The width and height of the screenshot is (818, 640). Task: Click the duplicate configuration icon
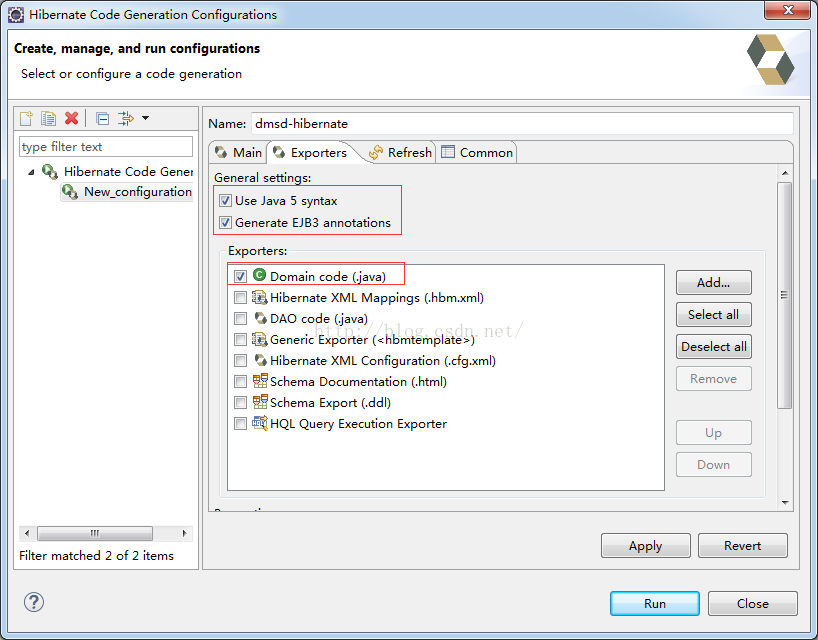pos(49,118)
